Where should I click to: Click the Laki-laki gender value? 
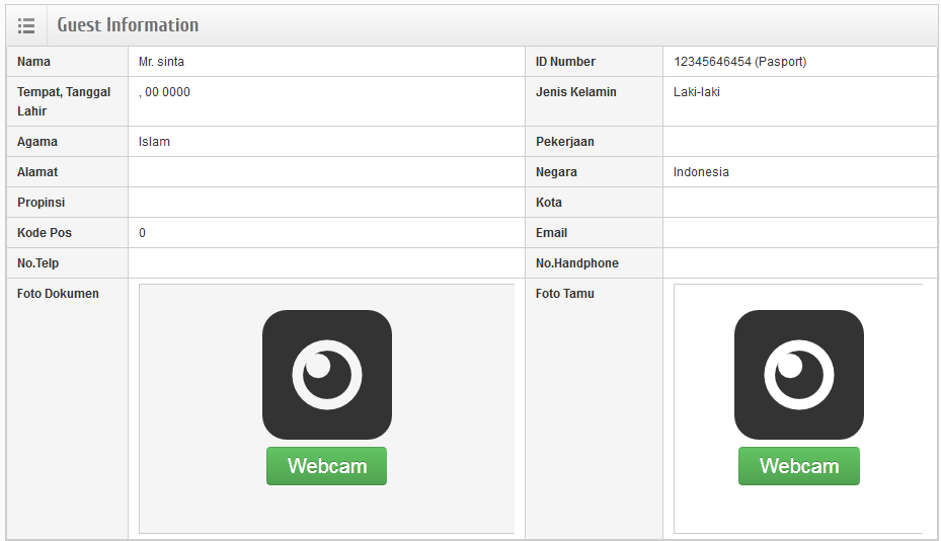pyautogui.click(x=697, y=93)
